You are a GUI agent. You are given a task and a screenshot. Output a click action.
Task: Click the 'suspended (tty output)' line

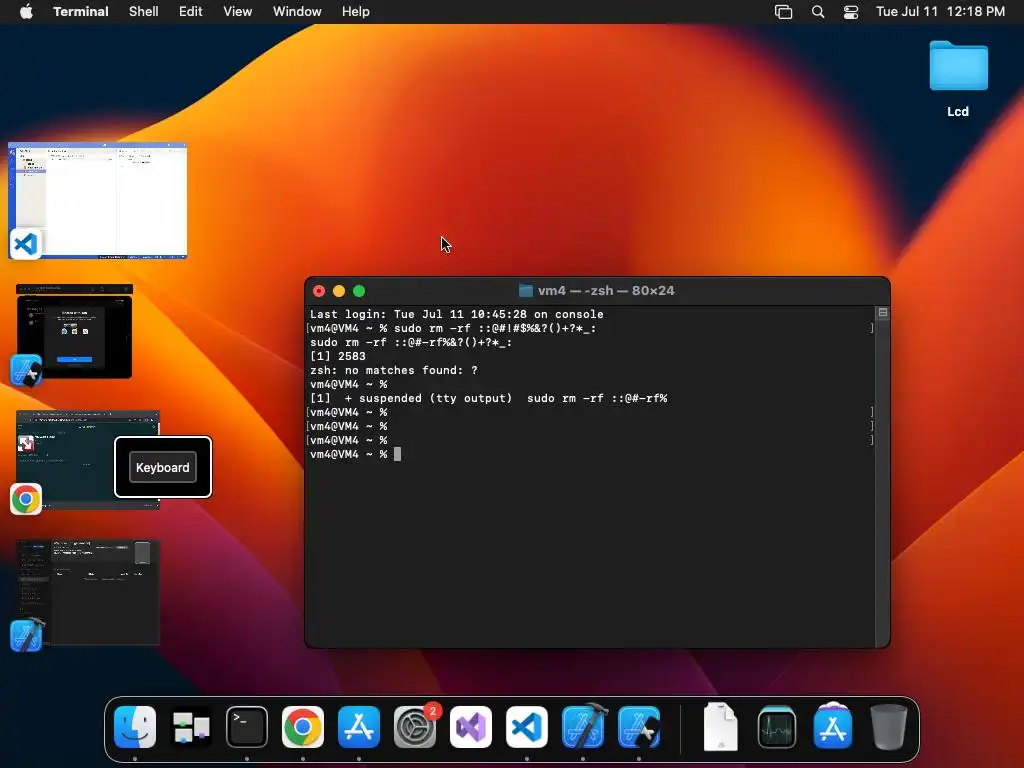pos(488,398)
